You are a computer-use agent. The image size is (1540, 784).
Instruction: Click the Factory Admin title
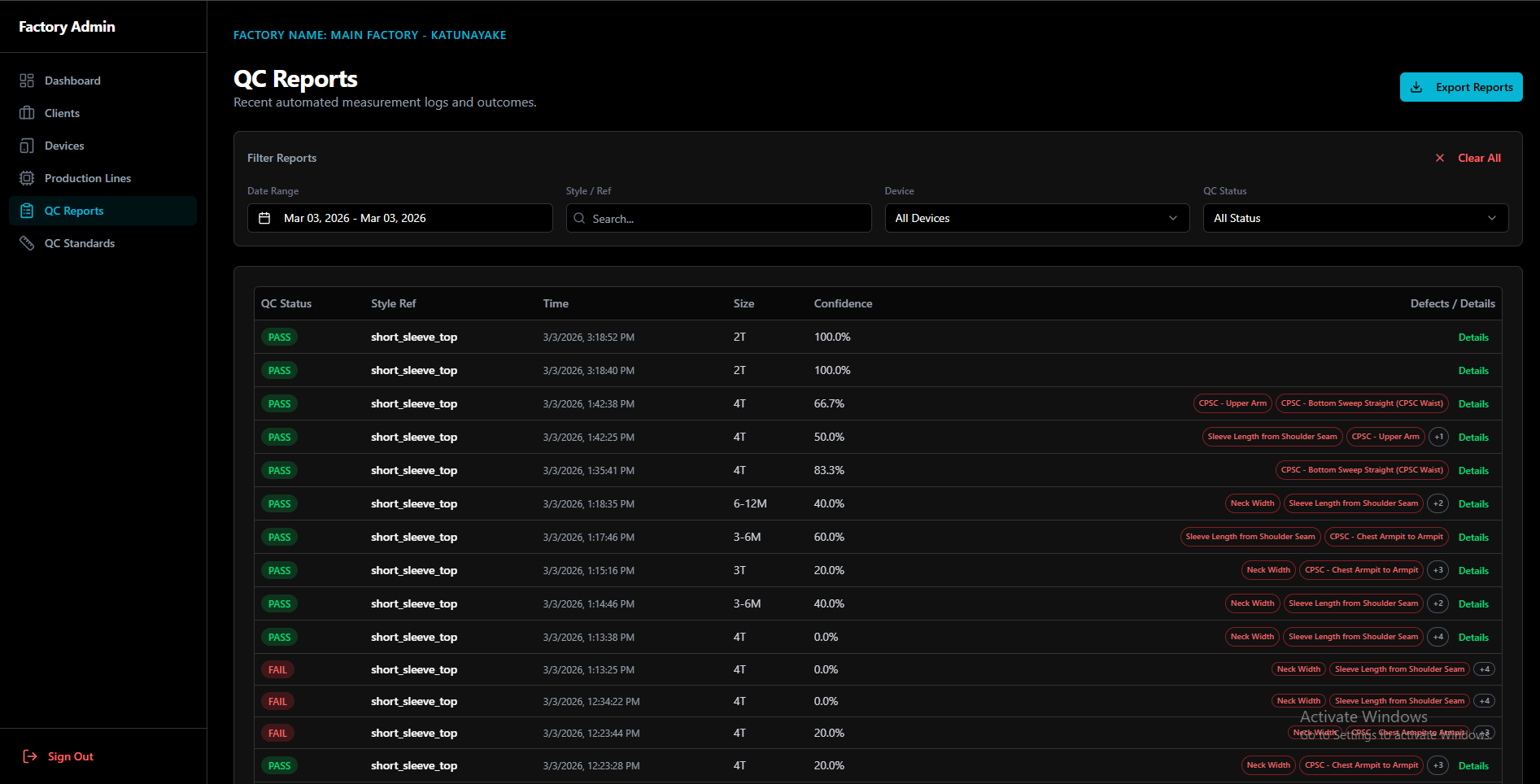(x=67, y=27)
